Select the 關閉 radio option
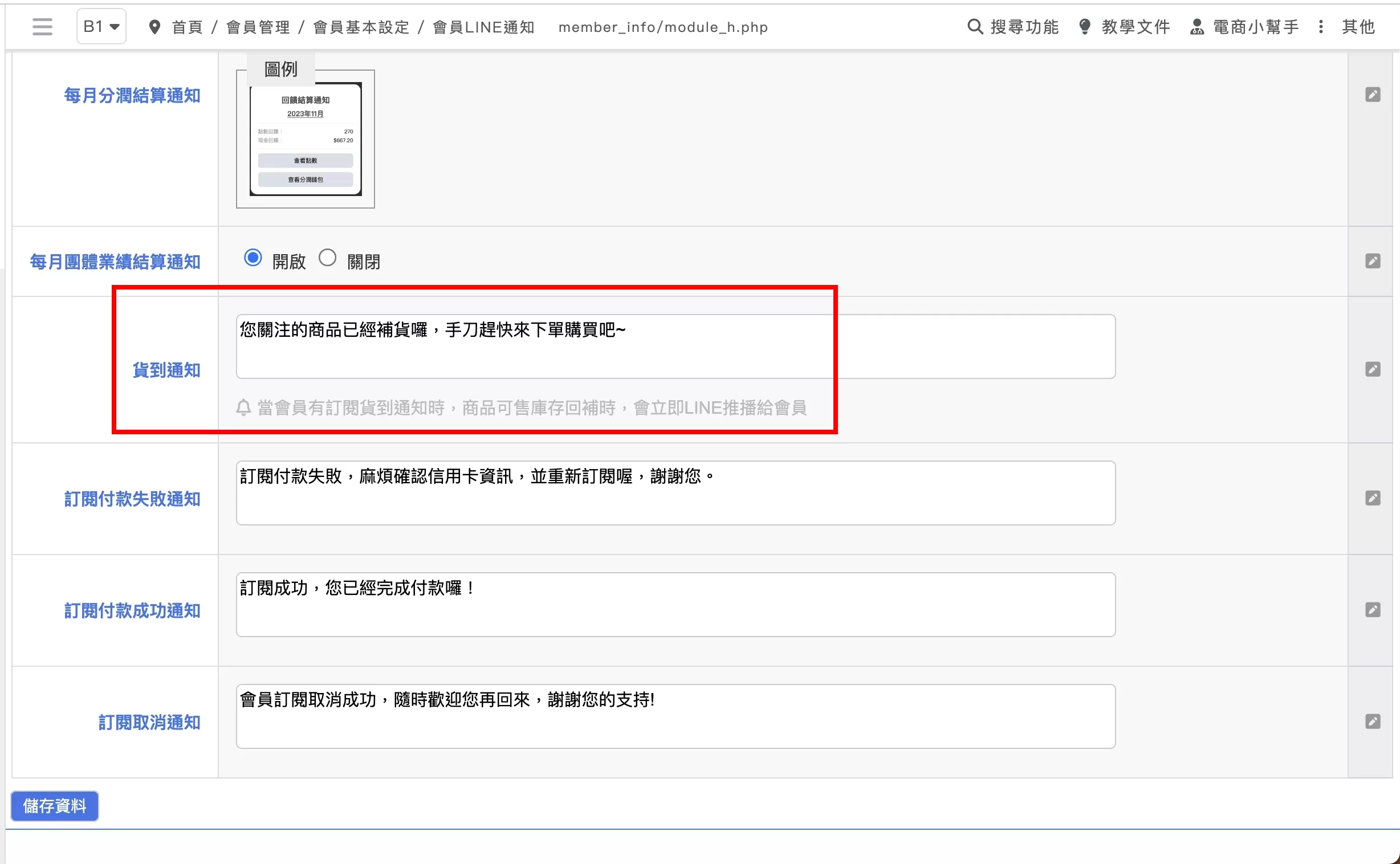The width and height of the screenshot is (1400, 864). click(x=327, y=258)
